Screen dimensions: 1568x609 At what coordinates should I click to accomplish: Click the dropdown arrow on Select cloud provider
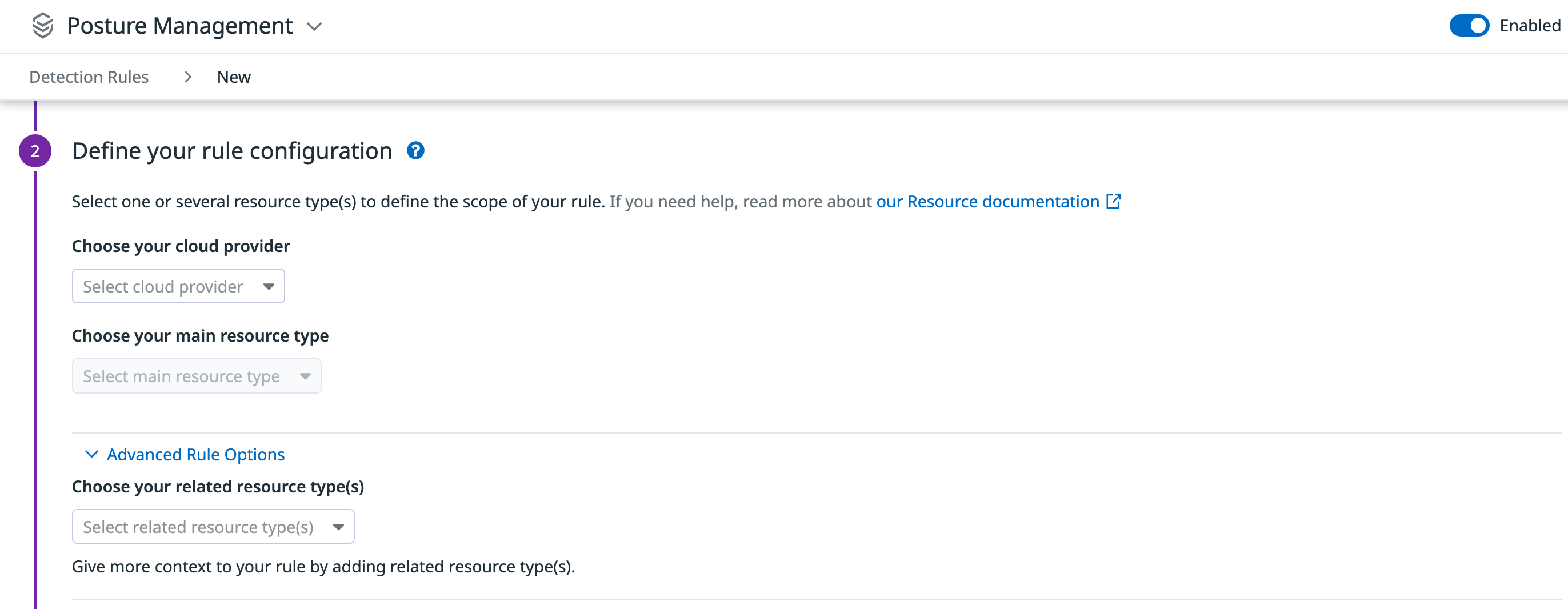coord(269,285)
